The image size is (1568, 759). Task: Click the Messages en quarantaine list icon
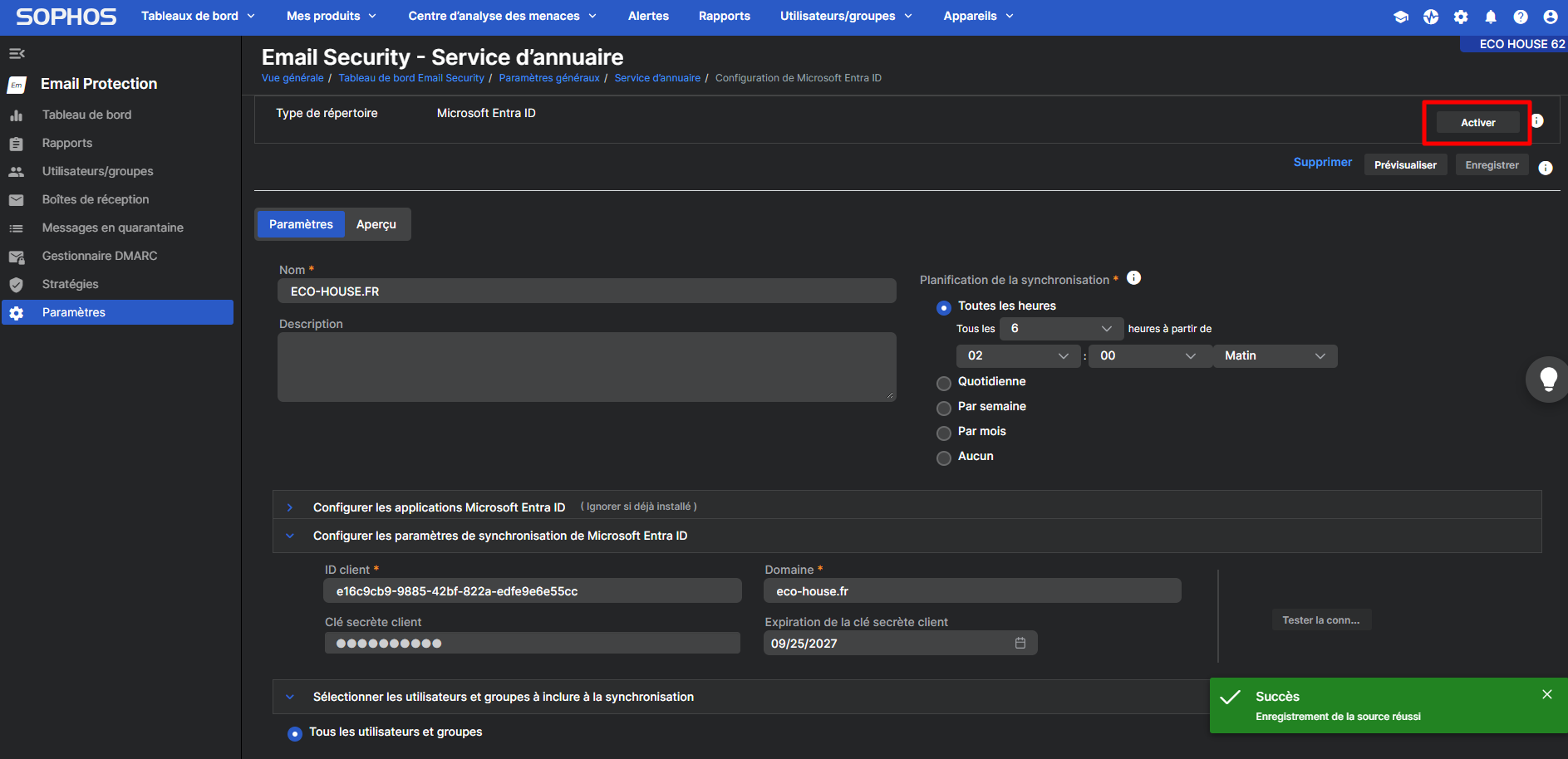pyautogui.click(x=16, y=228)
